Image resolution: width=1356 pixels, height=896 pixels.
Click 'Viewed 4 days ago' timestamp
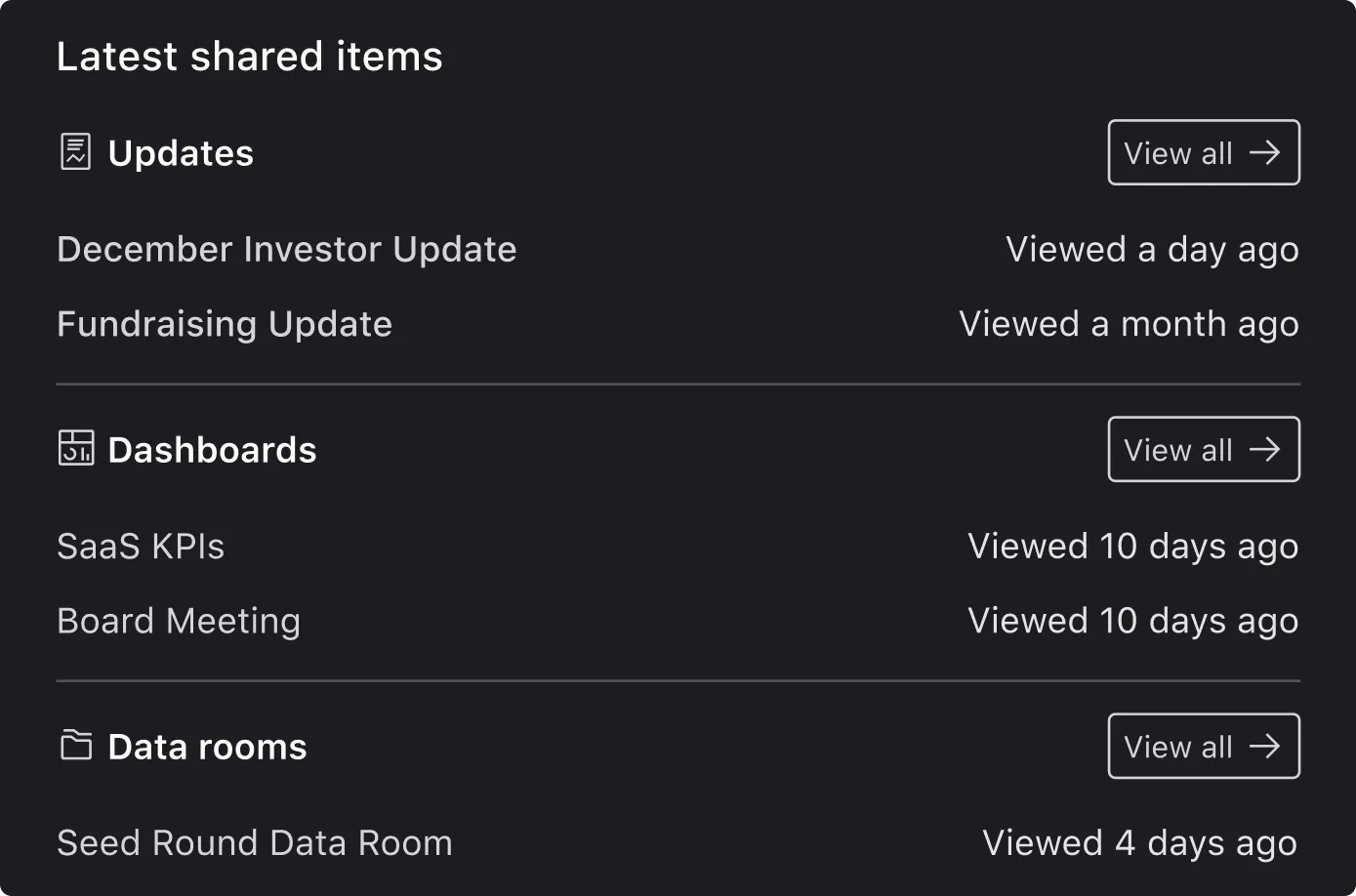pos(1139,843)
